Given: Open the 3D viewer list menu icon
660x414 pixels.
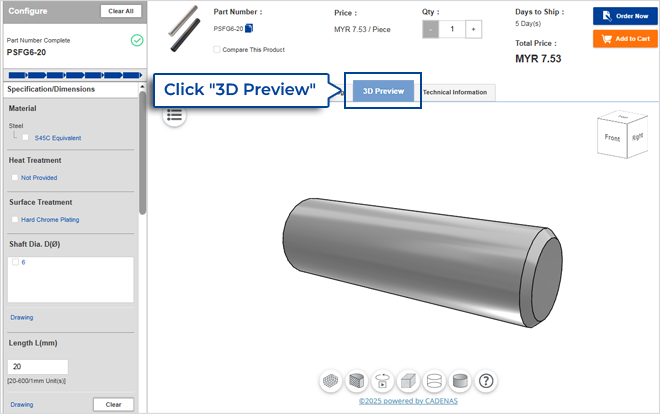Looking at the screenshot, I should coord(175,114).
